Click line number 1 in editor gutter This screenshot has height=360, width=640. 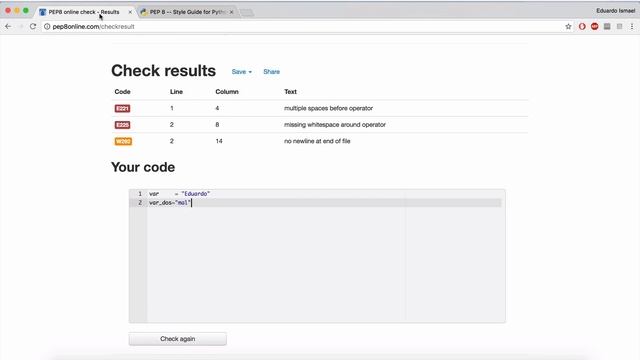(x=140, y=194)
